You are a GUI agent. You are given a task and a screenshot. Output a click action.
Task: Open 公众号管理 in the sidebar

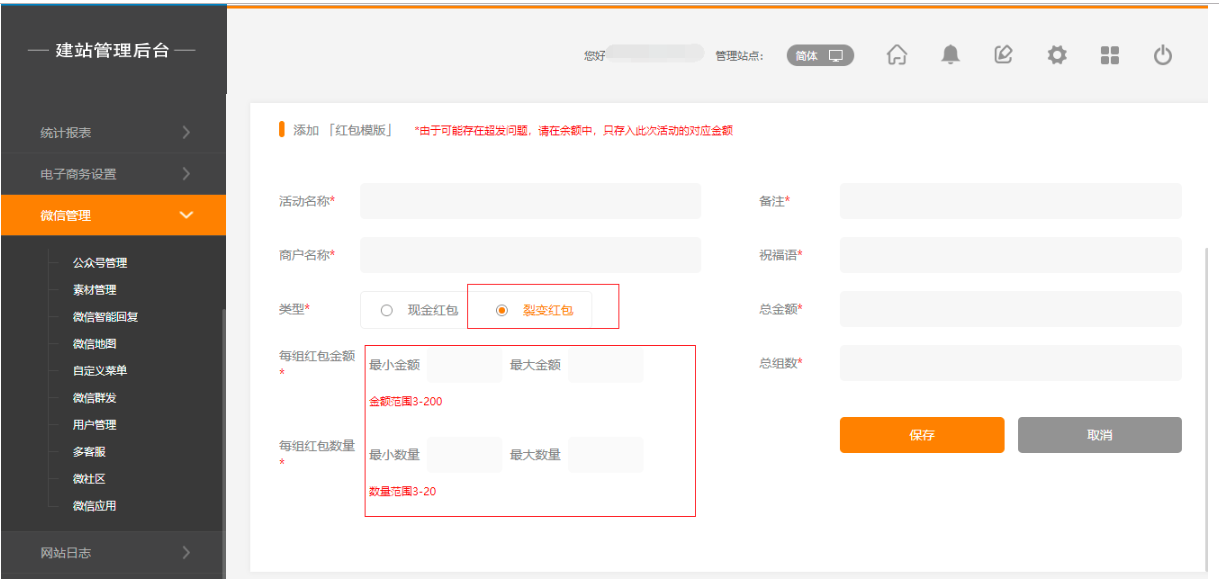(x=100, y=263)
